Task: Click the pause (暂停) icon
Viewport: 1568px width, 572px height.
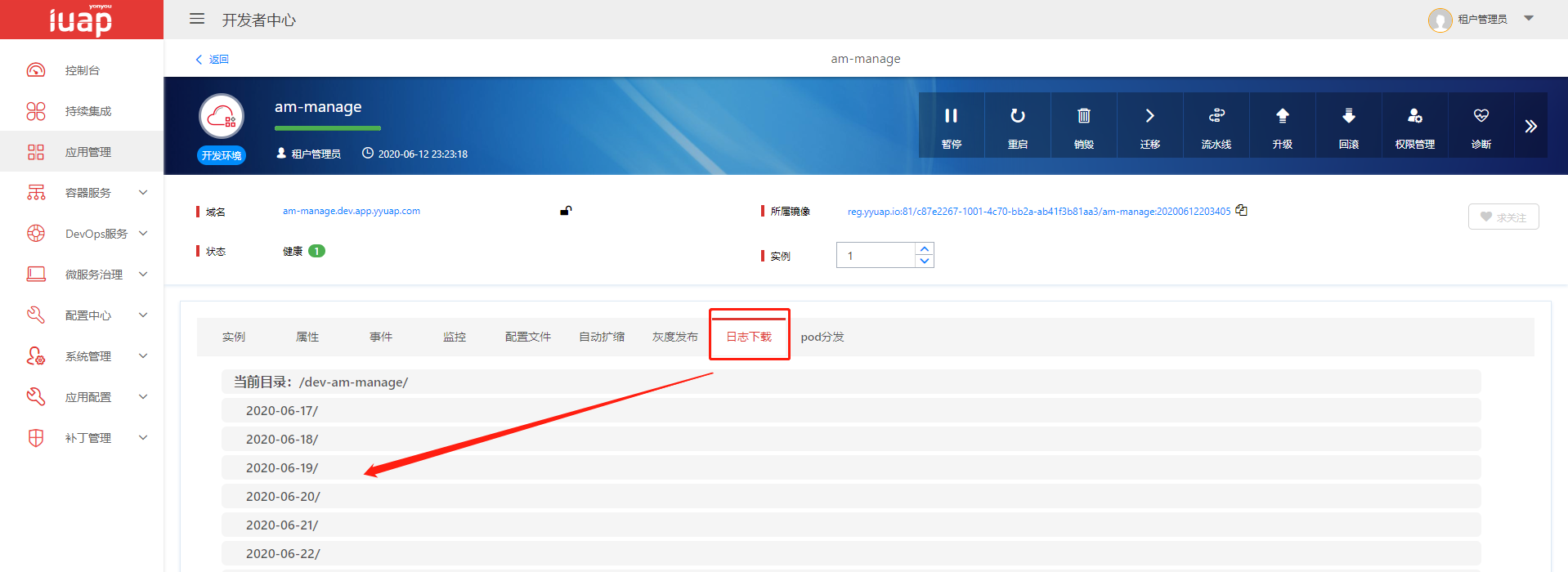Action: pyautogui.click(x=951, y=116)
